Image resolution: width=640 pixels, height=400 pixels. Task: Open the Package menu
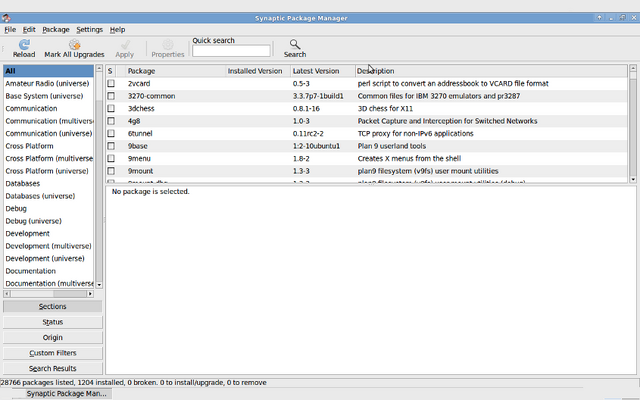point(56,30)
